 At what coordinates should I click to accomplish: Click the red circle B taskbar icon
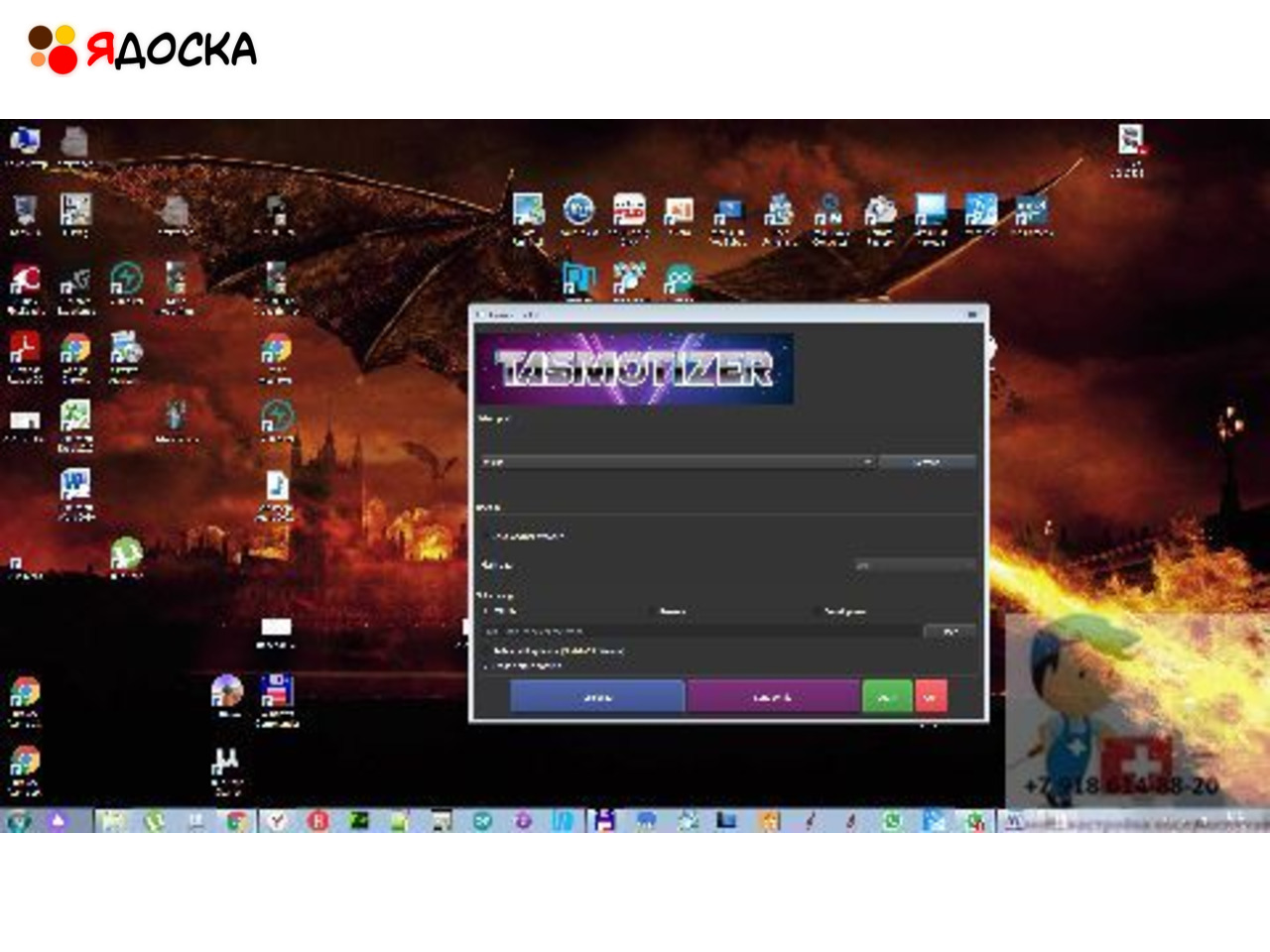317,820
